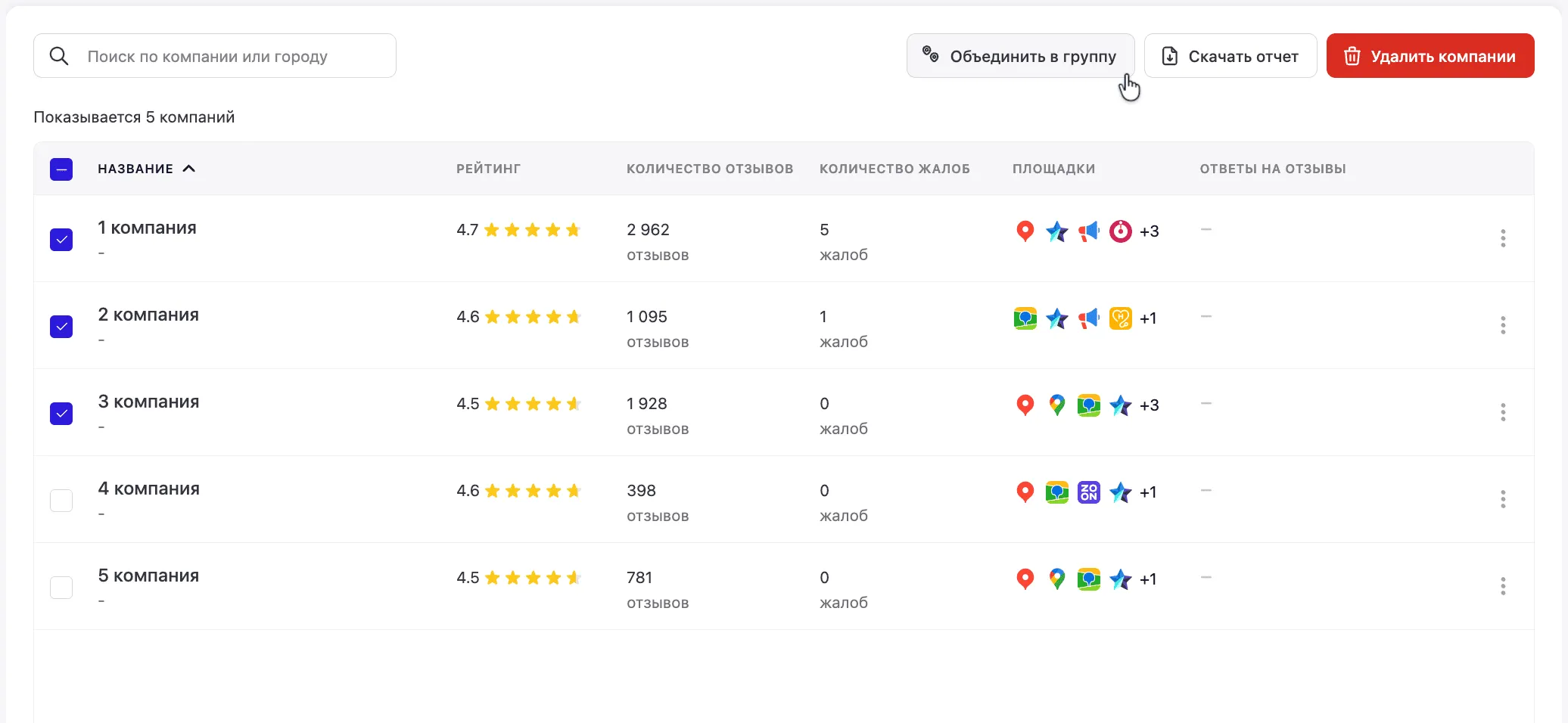Open the 5 компания name
Image resolution: width=1568 pixels, height=723 pixels.
click(x=148, y=576)
